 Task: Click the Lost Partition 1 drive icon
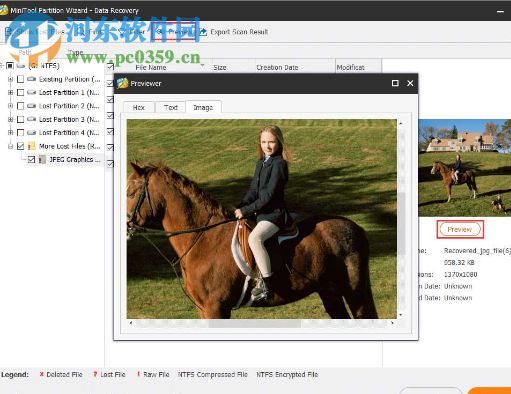[x=32, y=92]
